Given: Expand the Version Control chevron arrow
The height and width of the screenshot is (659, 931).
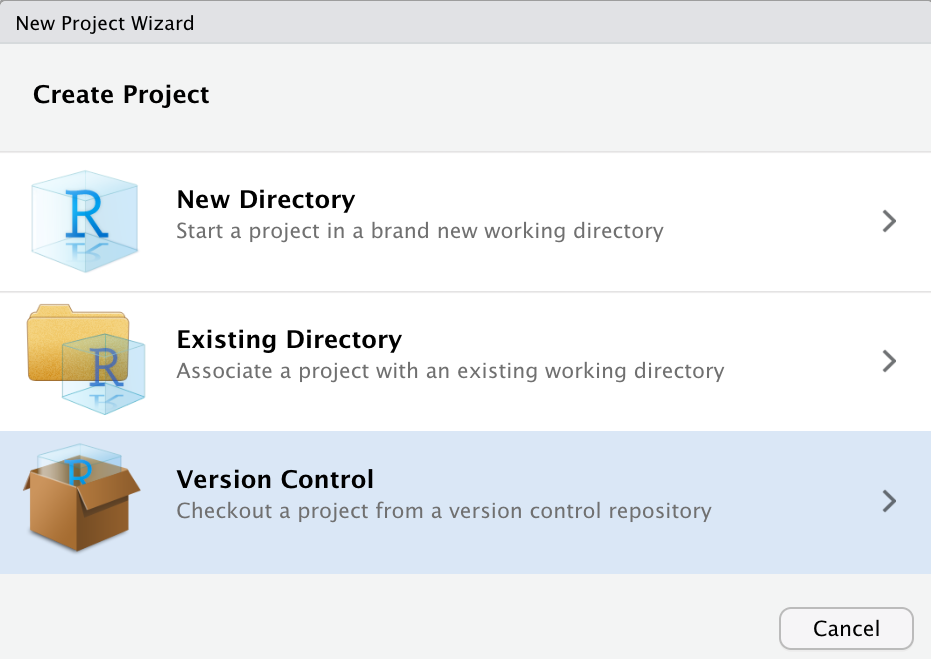Looking at the screenshot, I should pos(889,501).
